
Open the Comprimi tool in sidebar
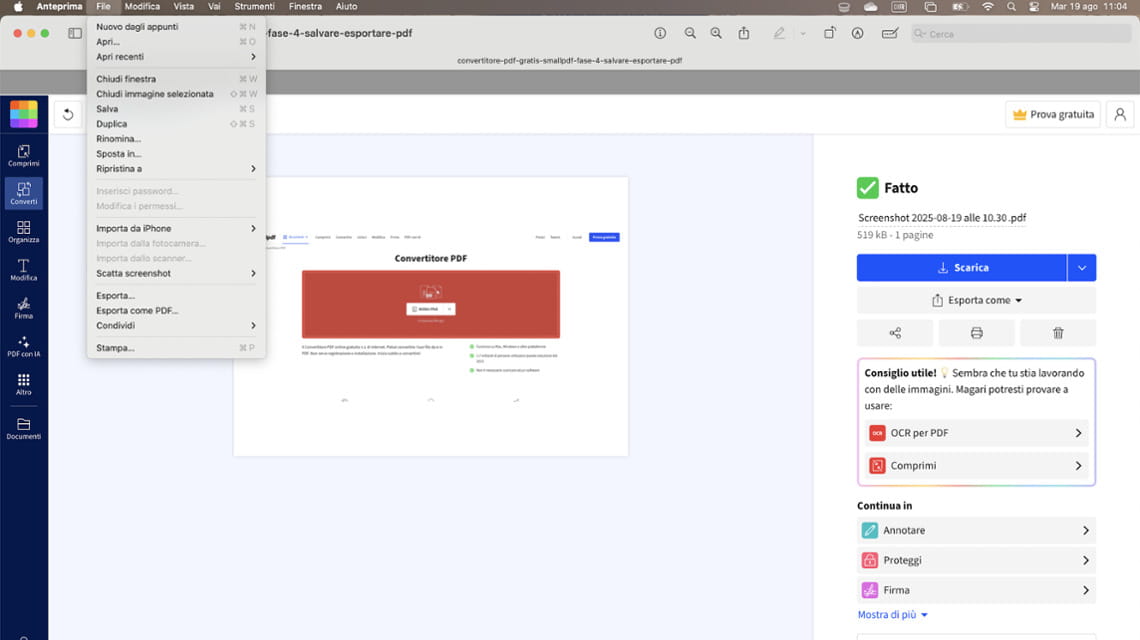[24, 156]
